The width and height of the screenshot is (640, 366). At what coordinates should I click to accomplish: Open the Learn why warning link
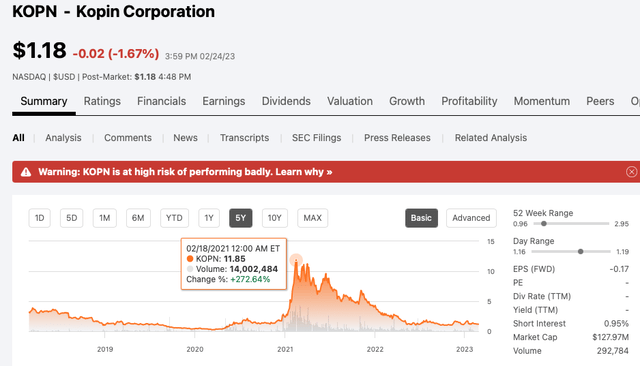point(304,172)
